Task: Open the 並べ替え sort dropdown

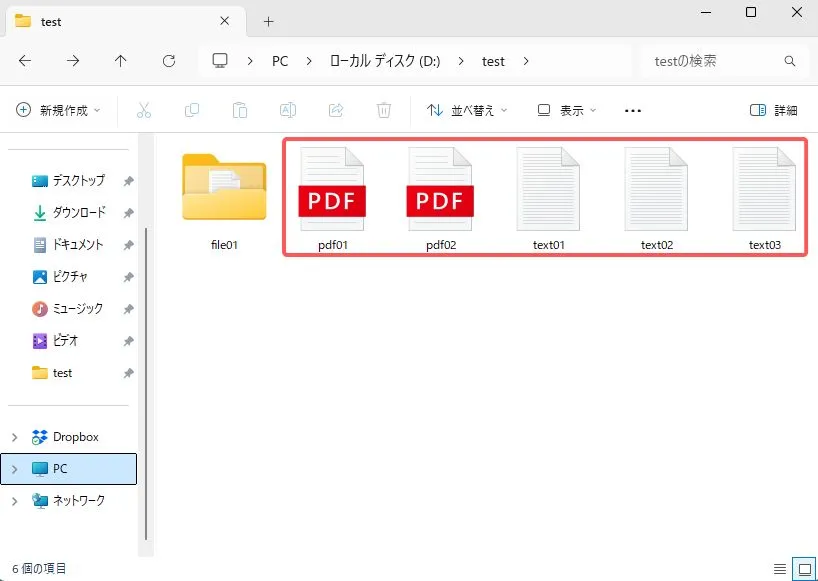Action: click(x=467, y=110)
